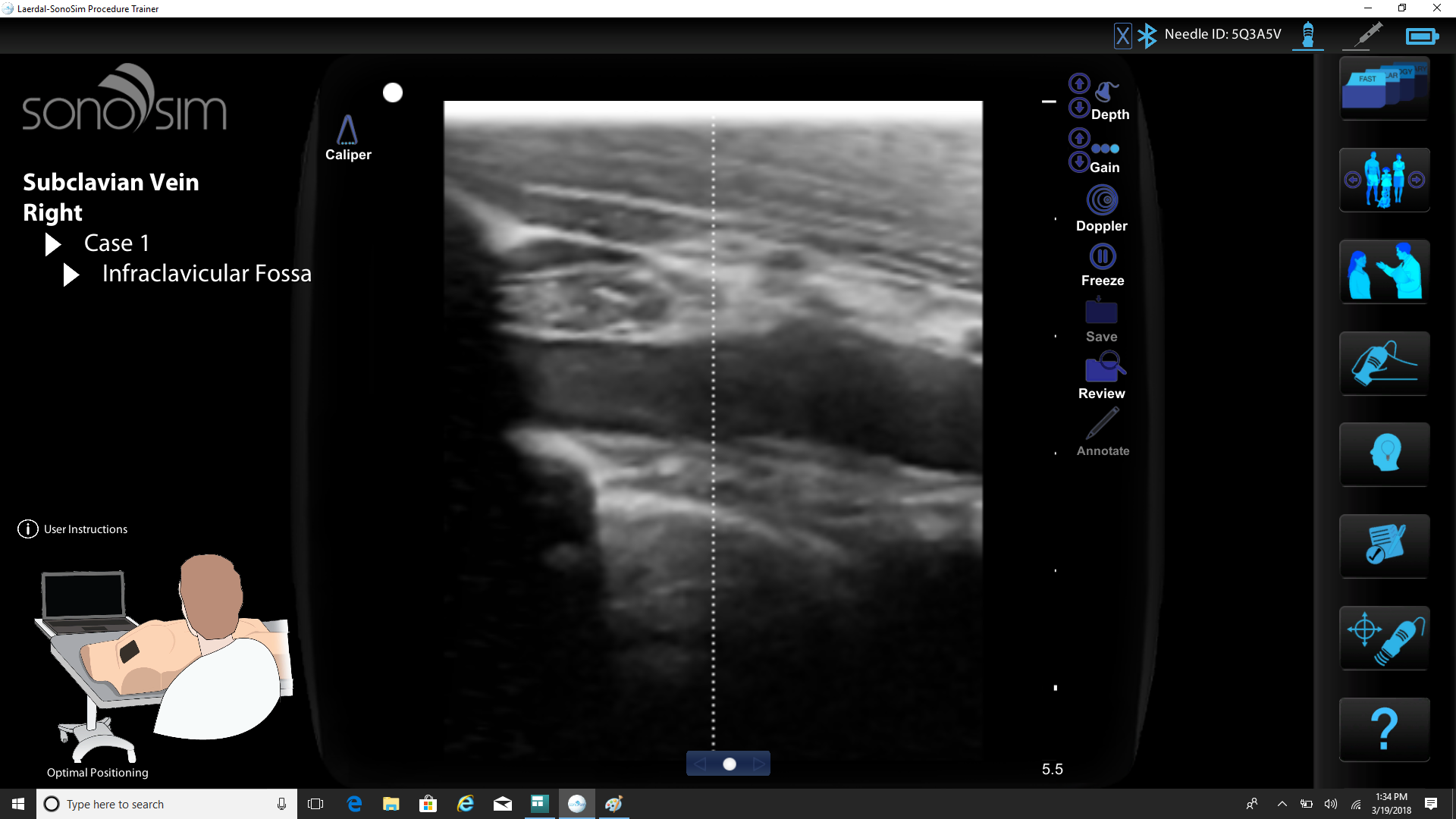The width and height of the screenshot is (1456, 819).
Task: Open the Help panel with question mark
Action: (1383, 729)
